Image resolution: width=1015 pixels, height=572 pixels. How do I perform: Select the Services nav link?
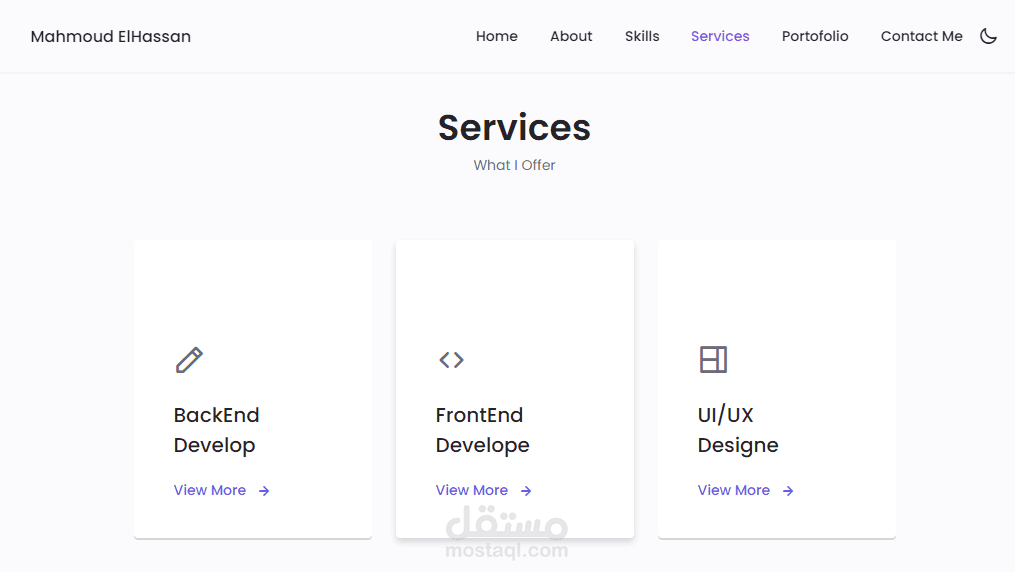click(x=720, y=36)
